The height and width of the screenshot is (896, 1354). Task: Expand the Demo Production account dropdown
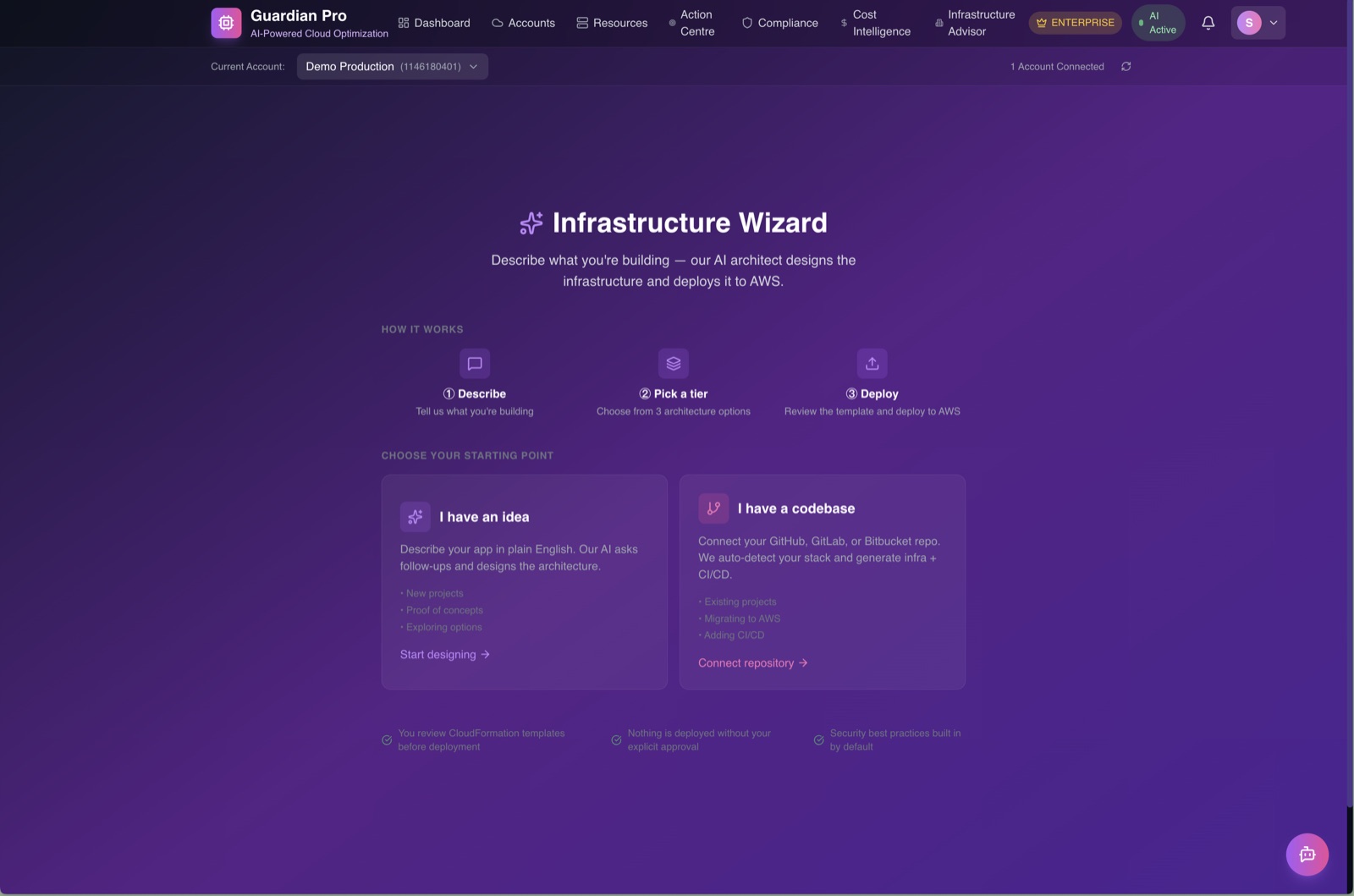tap(392, 67)
